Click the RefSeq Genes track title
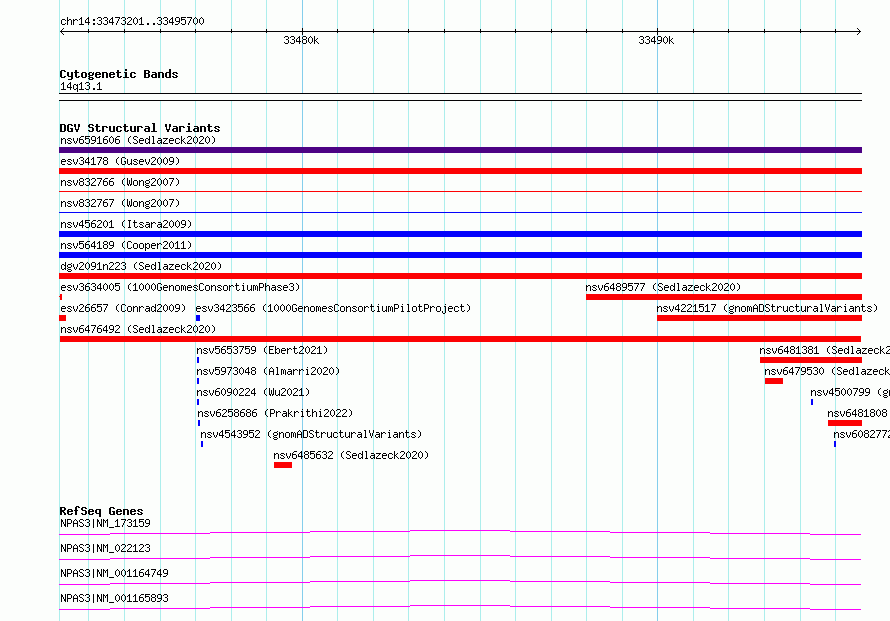 coord(101,511)
